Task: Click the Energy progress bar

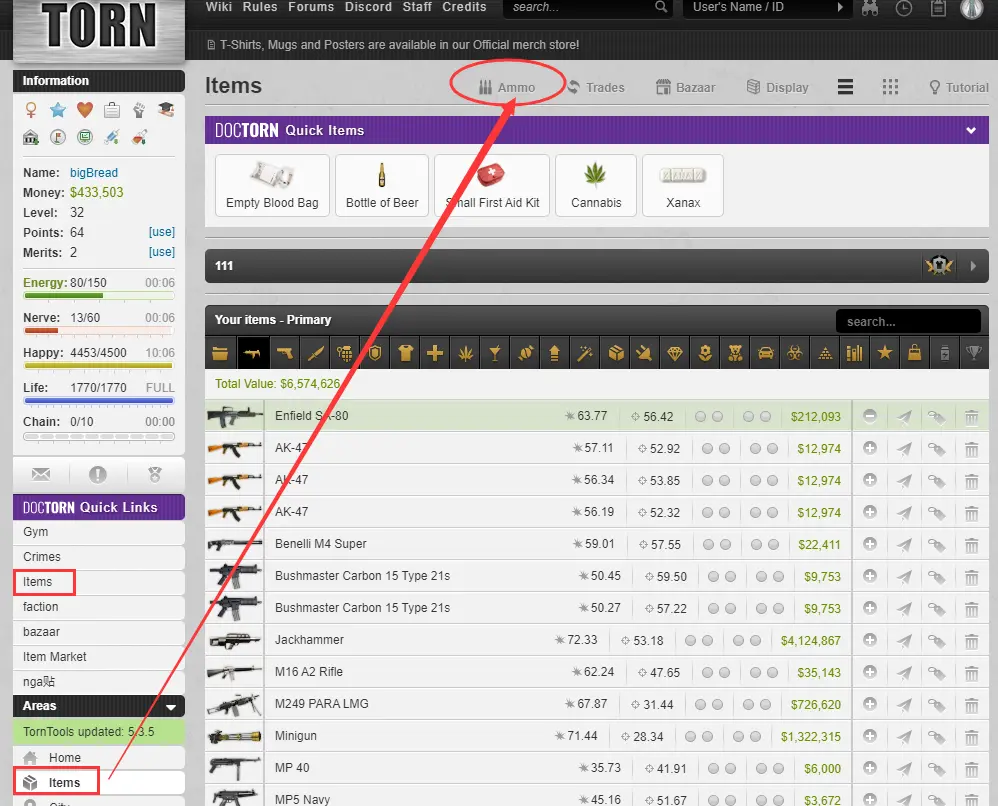Action: pos(99,296)
